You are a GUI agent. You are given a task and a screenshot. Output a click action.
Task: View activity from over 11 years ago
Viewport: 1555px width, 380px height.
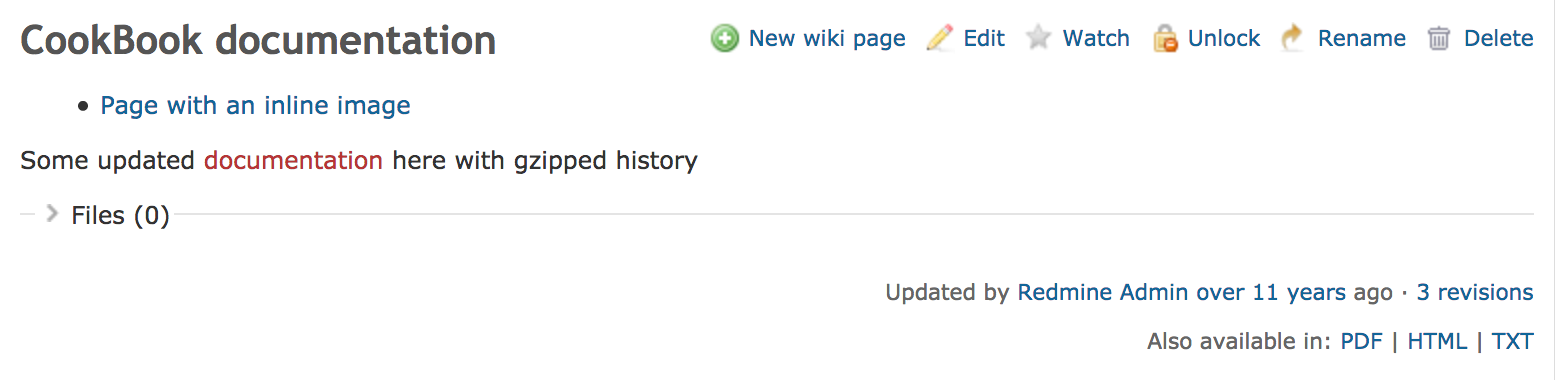[x=1271, y=293]
